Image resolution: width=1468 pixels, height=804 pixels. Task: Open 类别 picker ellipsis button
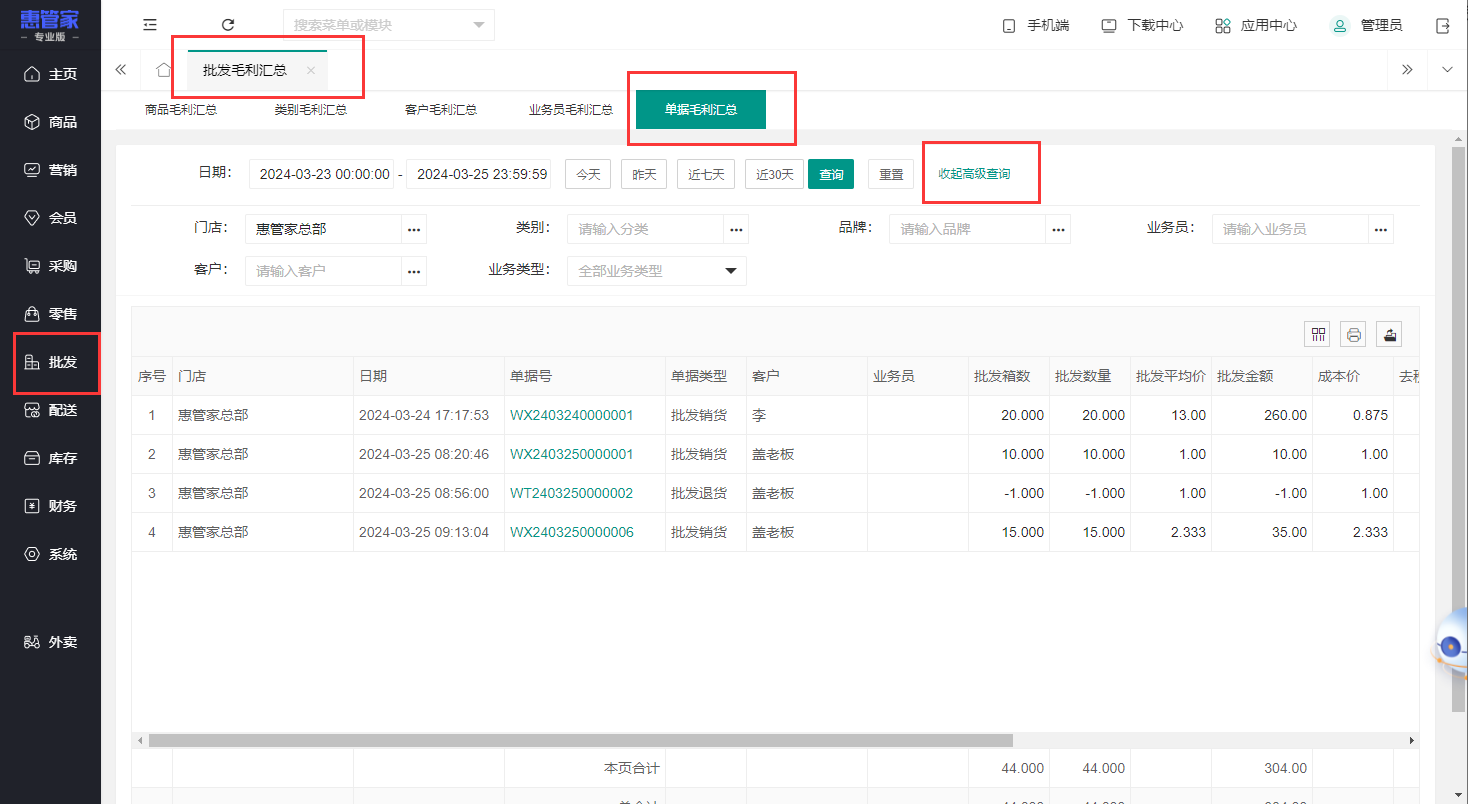pos(736,229)
